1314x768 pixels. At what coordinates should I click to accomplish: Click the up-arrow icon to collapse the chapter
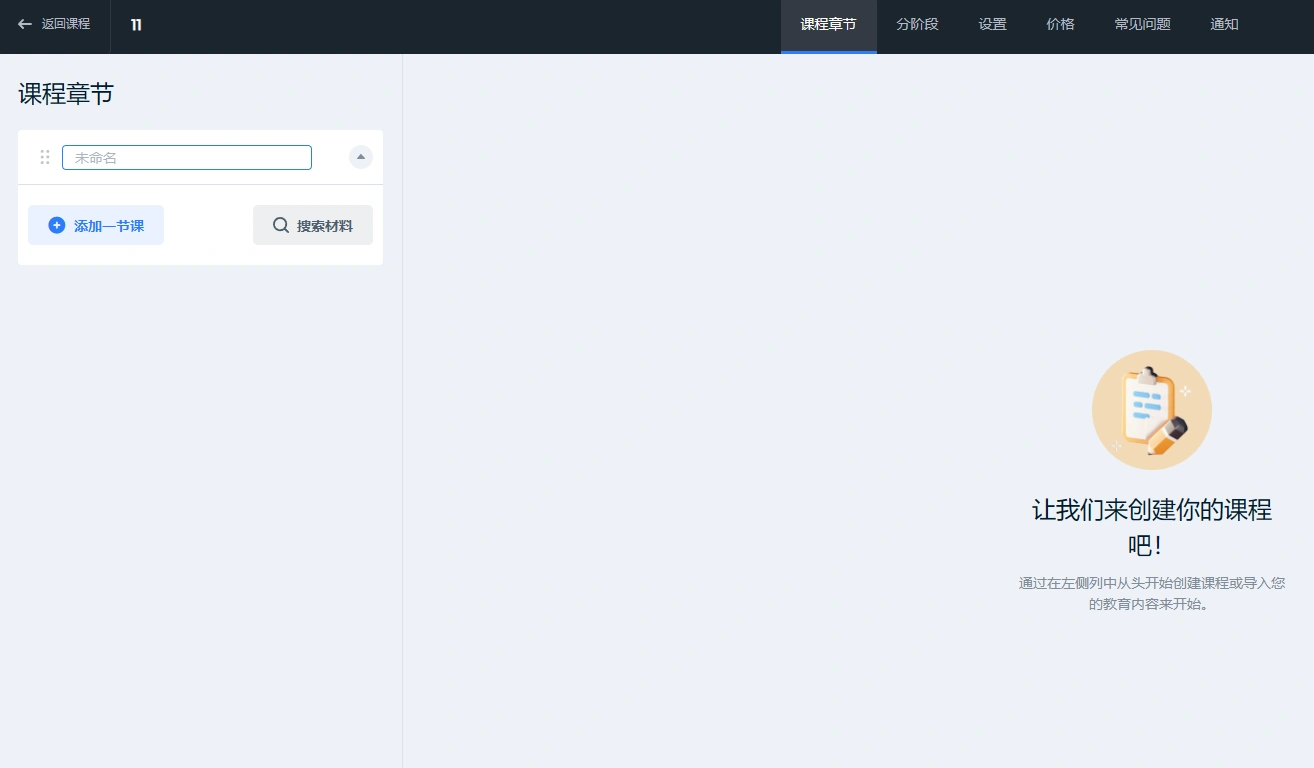pyautogui.click(x=360, y=157)
